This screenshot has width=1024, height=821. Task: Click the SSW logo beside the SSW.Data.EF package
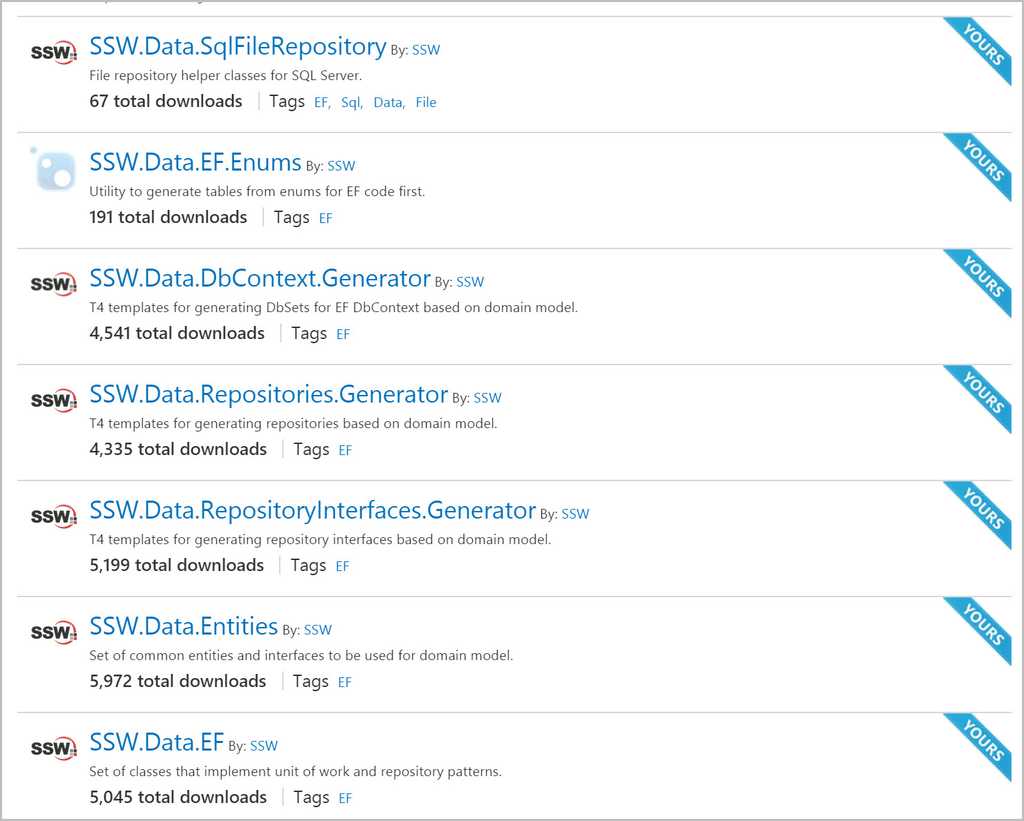[x=54, y=748]
